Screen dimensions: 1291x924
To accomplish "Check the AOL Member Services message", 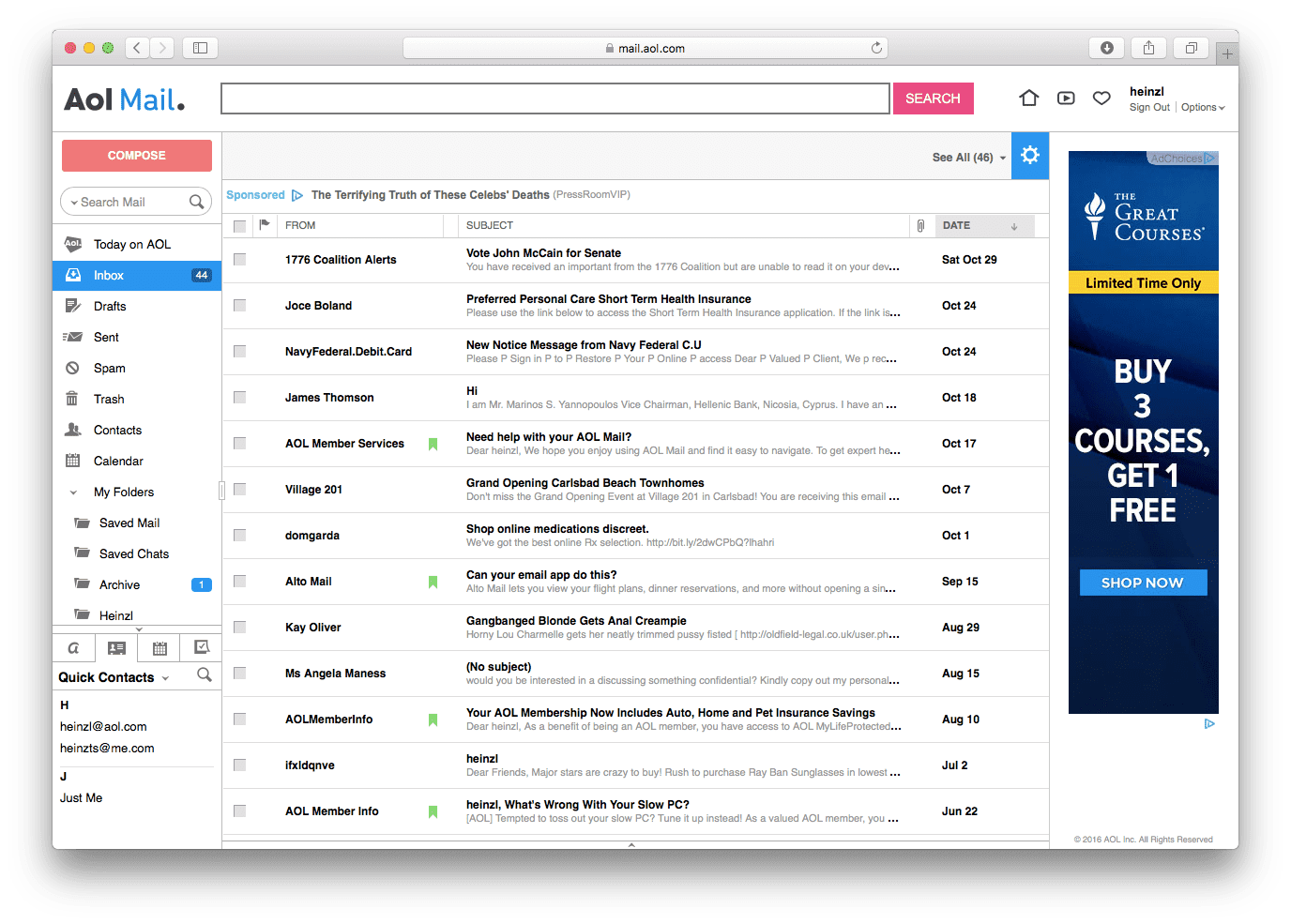I will pos(239,444).
